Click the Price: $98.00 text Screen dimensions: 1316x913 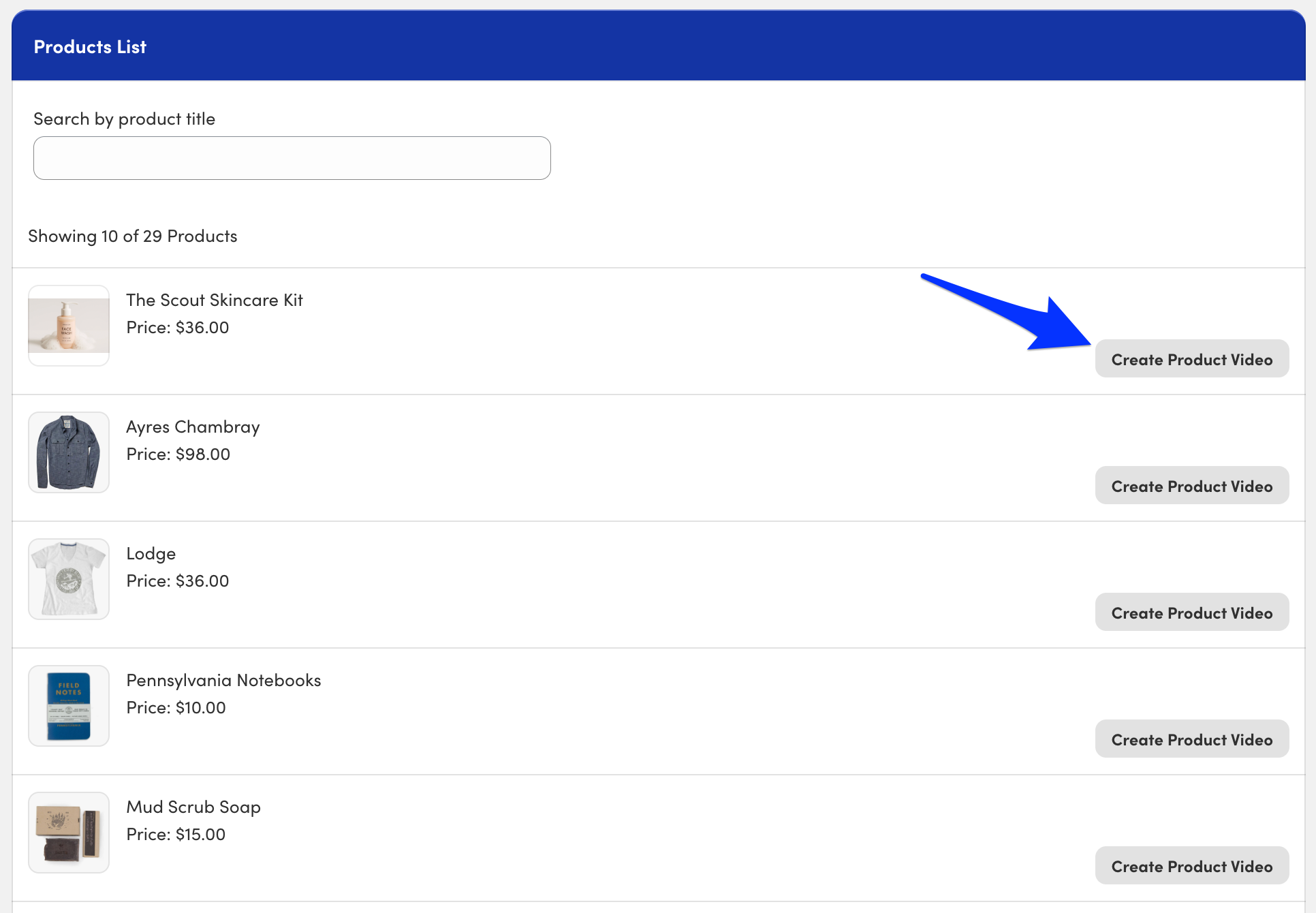point(178,454)
